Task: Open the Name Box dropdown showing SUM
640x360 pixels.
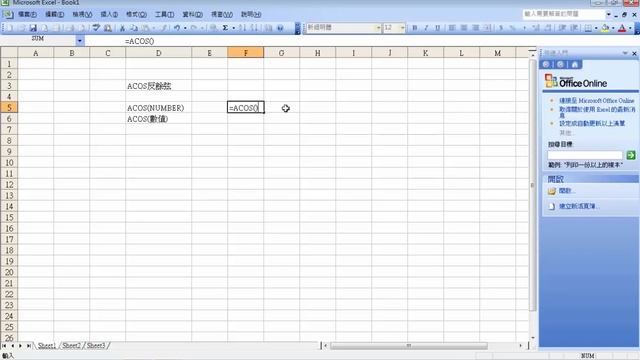Action: (x=80, y=40)
